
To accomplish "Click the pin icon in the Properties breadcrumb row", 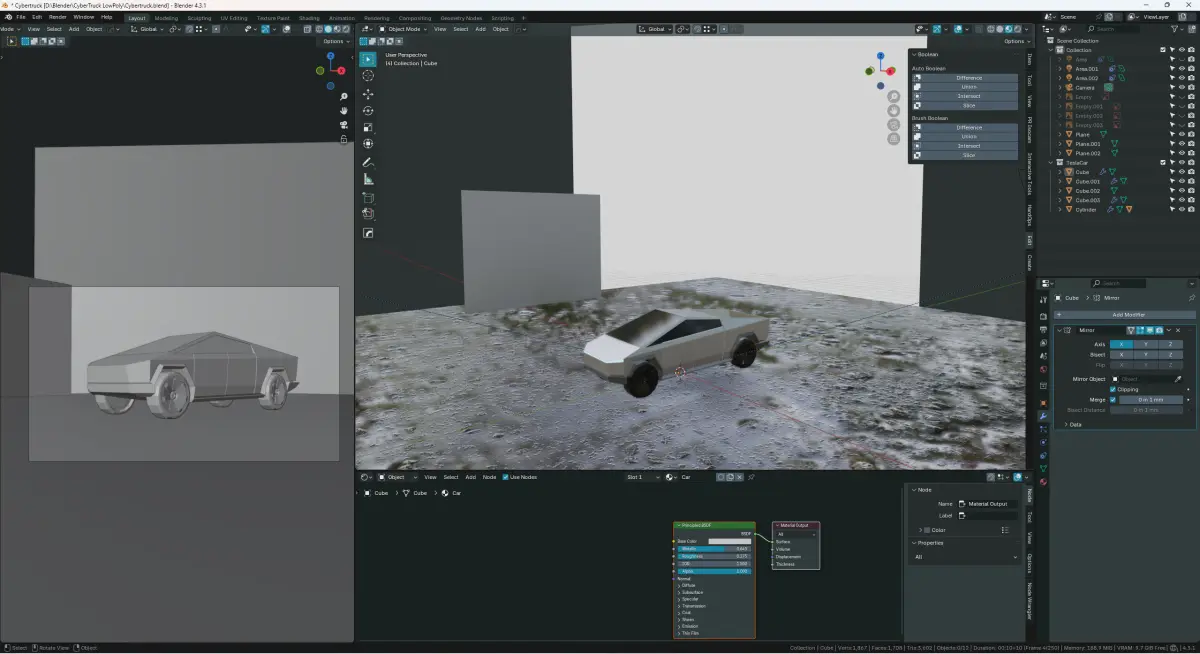I will coord(1191,298).
